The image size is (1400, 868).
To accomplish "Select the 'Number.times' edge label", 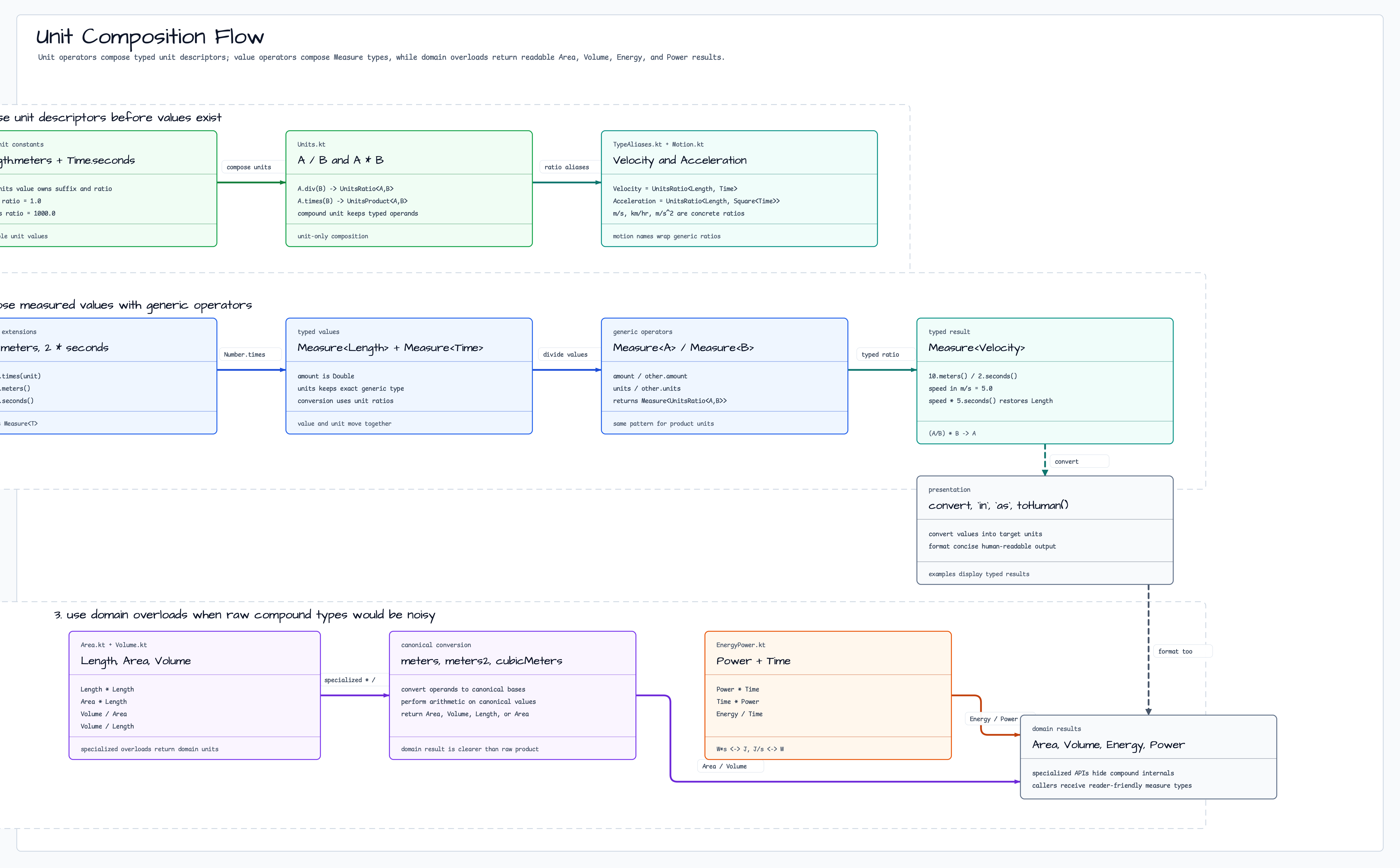I will pyautogui.click(x=245, y=355).
